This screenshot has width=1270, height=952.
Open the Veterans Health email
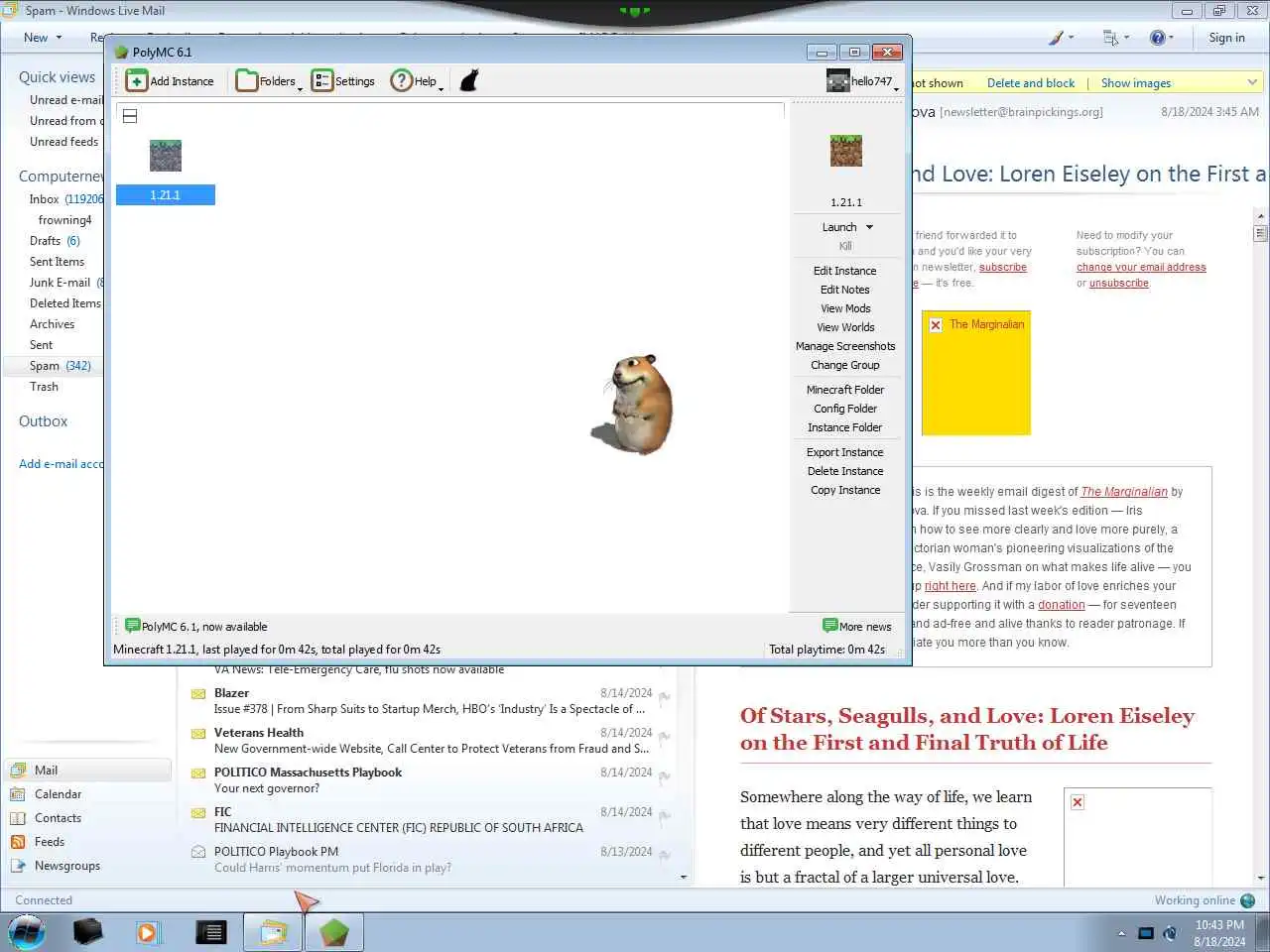tap(432, 741)
